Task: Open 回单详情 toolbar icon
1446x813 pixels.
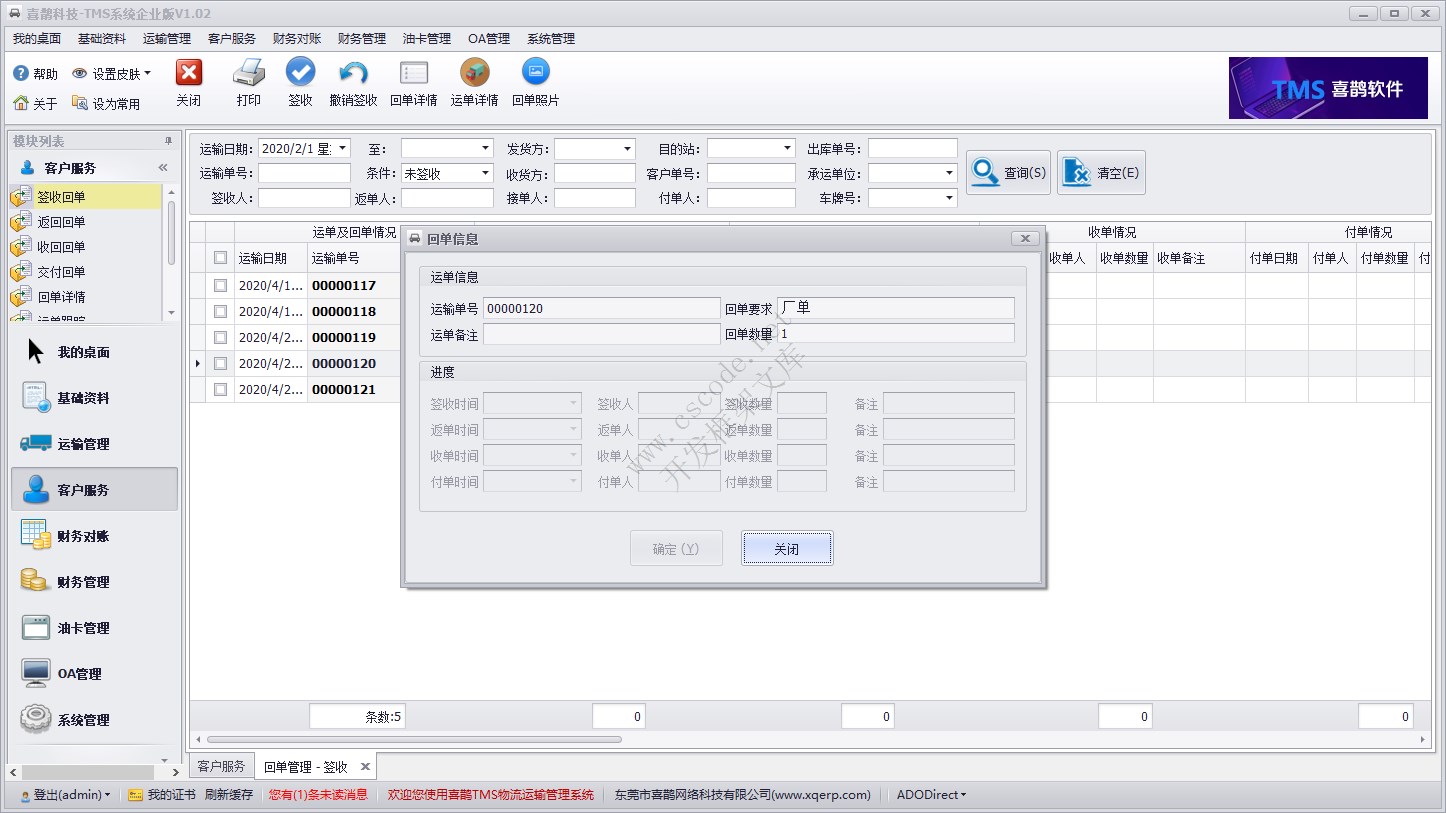Action: pyautogui.click(x=414, y=73)
